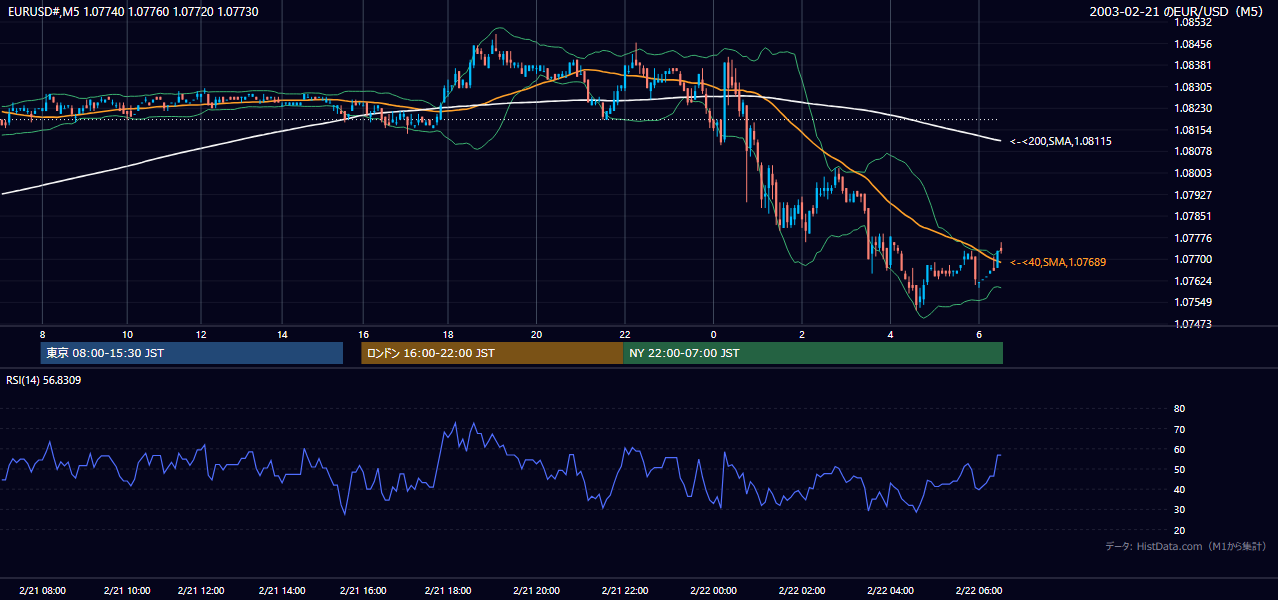Click hour label 20 under price chart
The width and height of the screenshot is (1278, 600).
[x=536, y=333]
